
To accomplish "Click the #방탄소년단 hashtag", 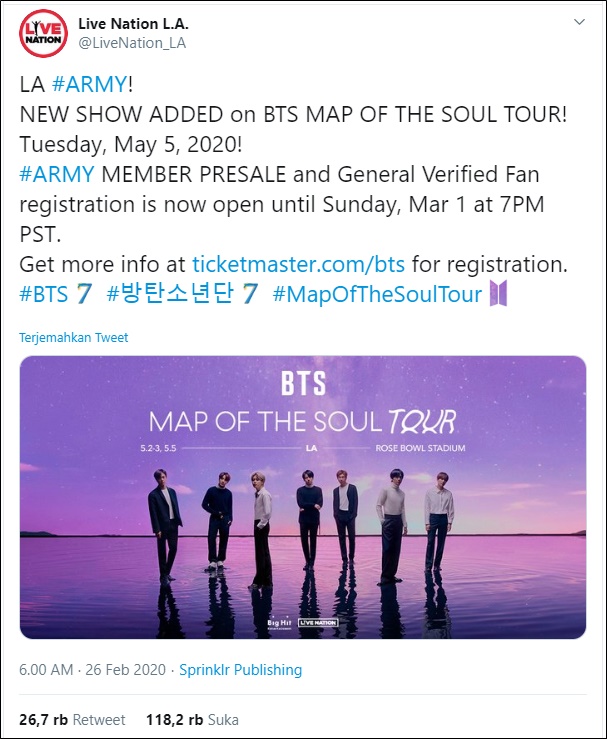I will pyautogui.click(x=170, y=294).
